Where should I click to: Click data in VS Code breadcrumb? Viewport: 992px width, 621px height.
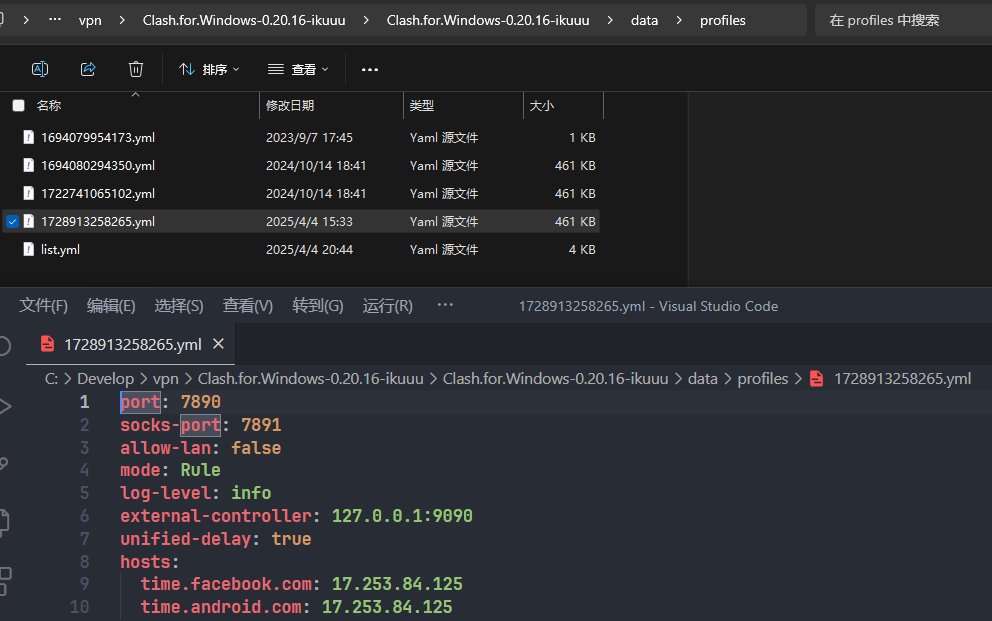pyautogui.click(x=702, y=379)
